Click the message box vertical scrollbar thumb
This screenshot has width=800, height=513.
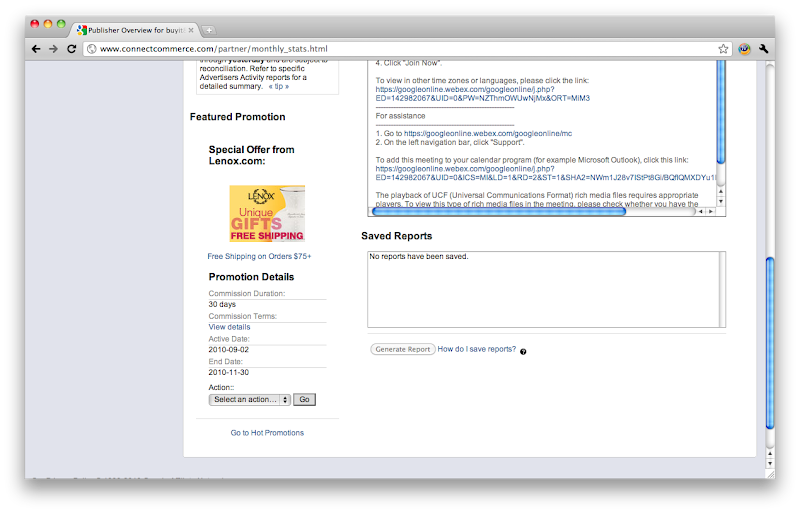(721, 112)
